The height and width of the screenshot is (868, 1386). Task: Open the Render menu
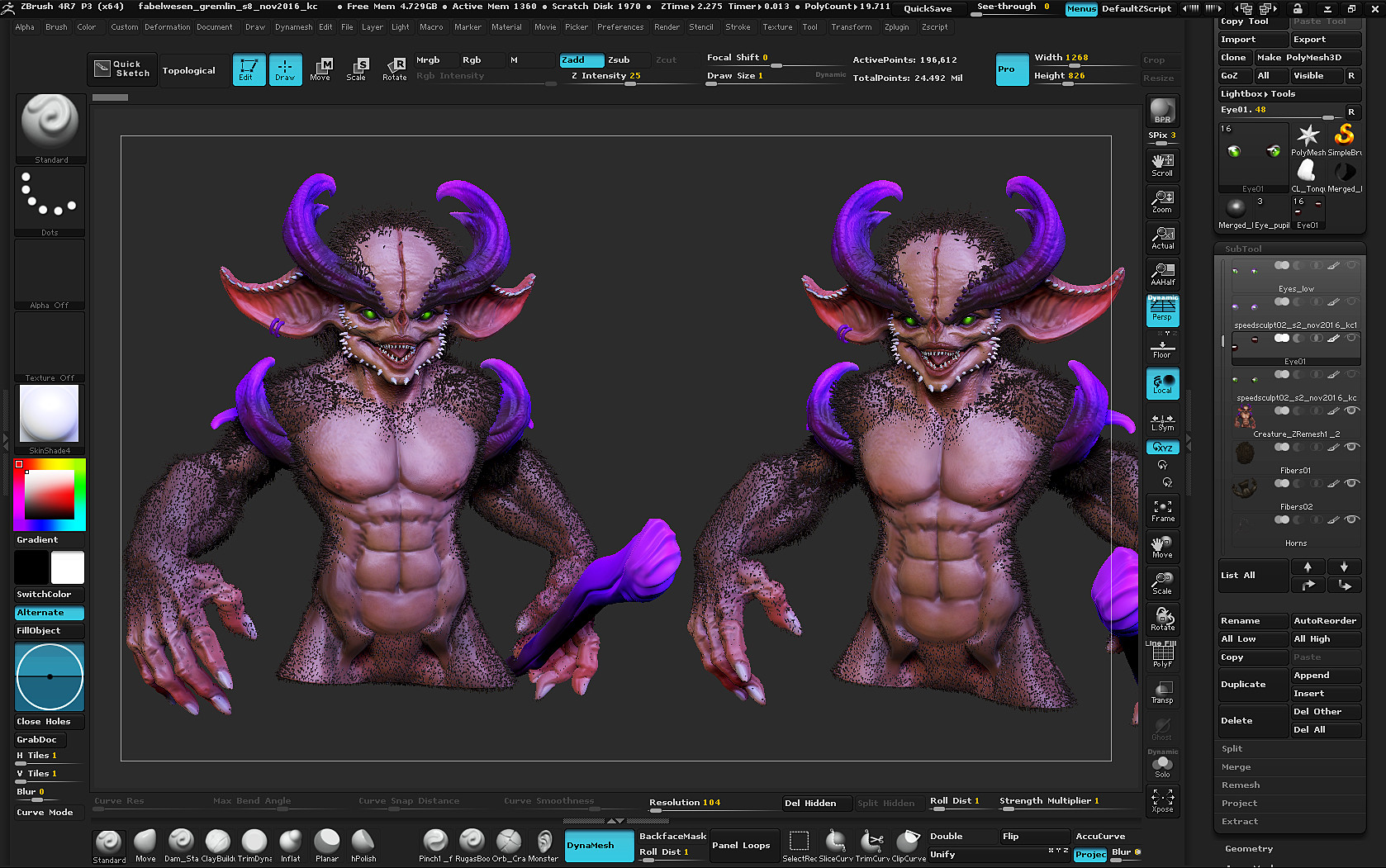667,27
